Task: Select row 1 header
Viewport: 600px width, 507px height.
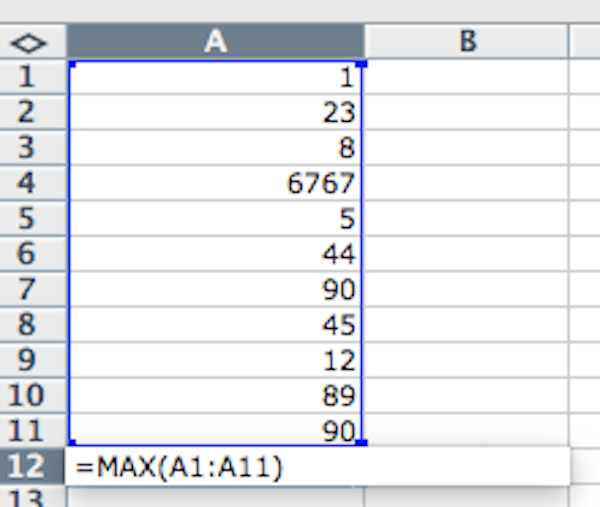Action: [x=33, y=77]
